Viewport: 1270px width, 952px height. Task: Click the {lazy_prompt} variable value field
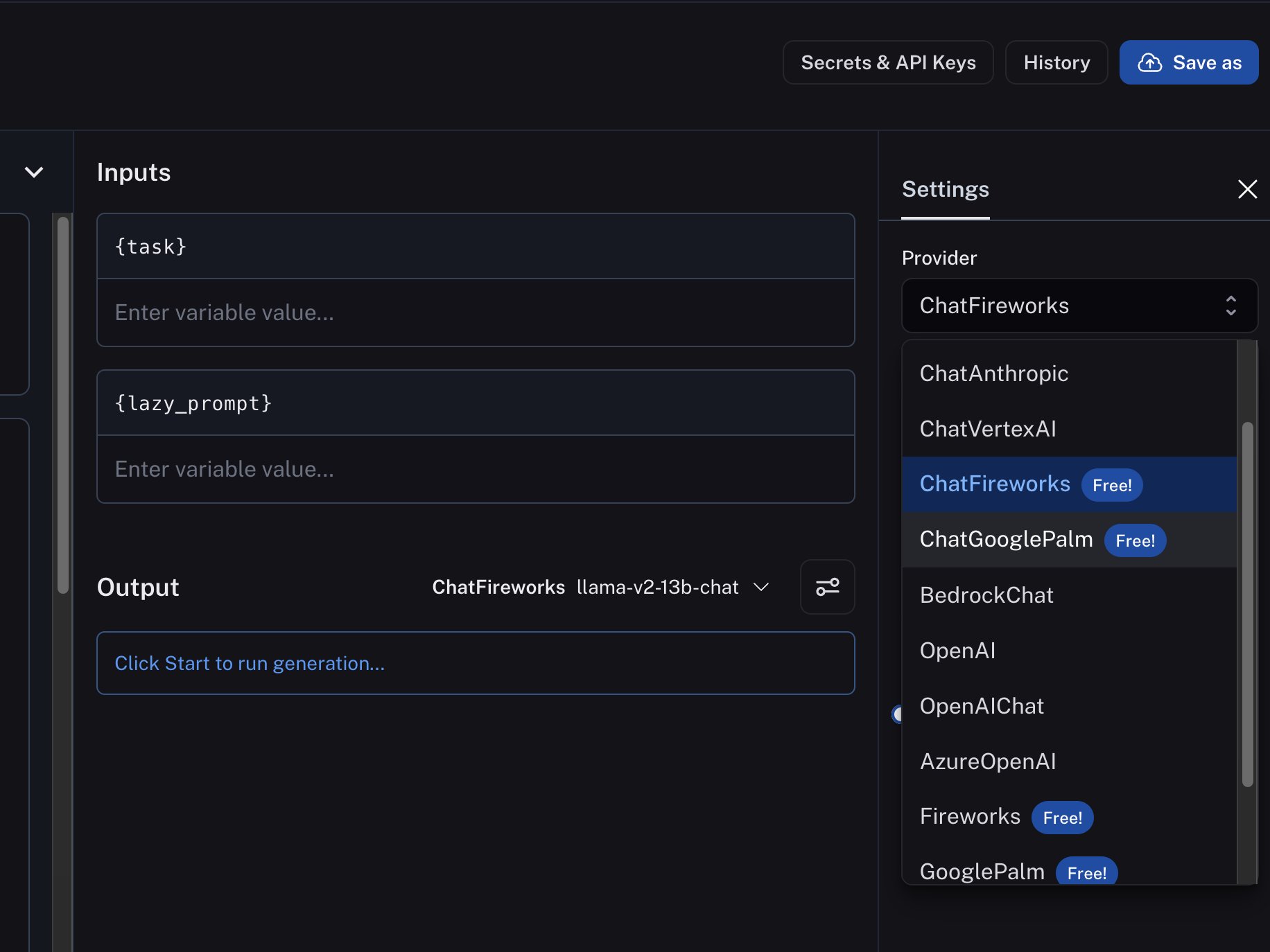coord(476,469)
